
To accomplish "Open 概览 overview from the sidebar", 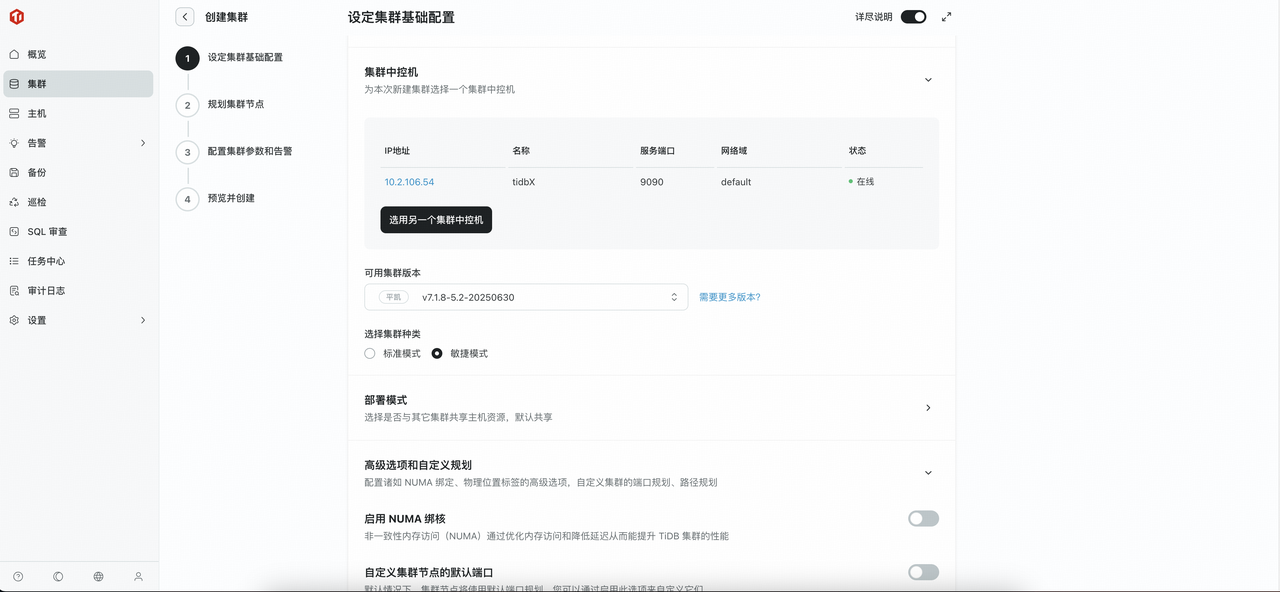I will coord(37,55).
